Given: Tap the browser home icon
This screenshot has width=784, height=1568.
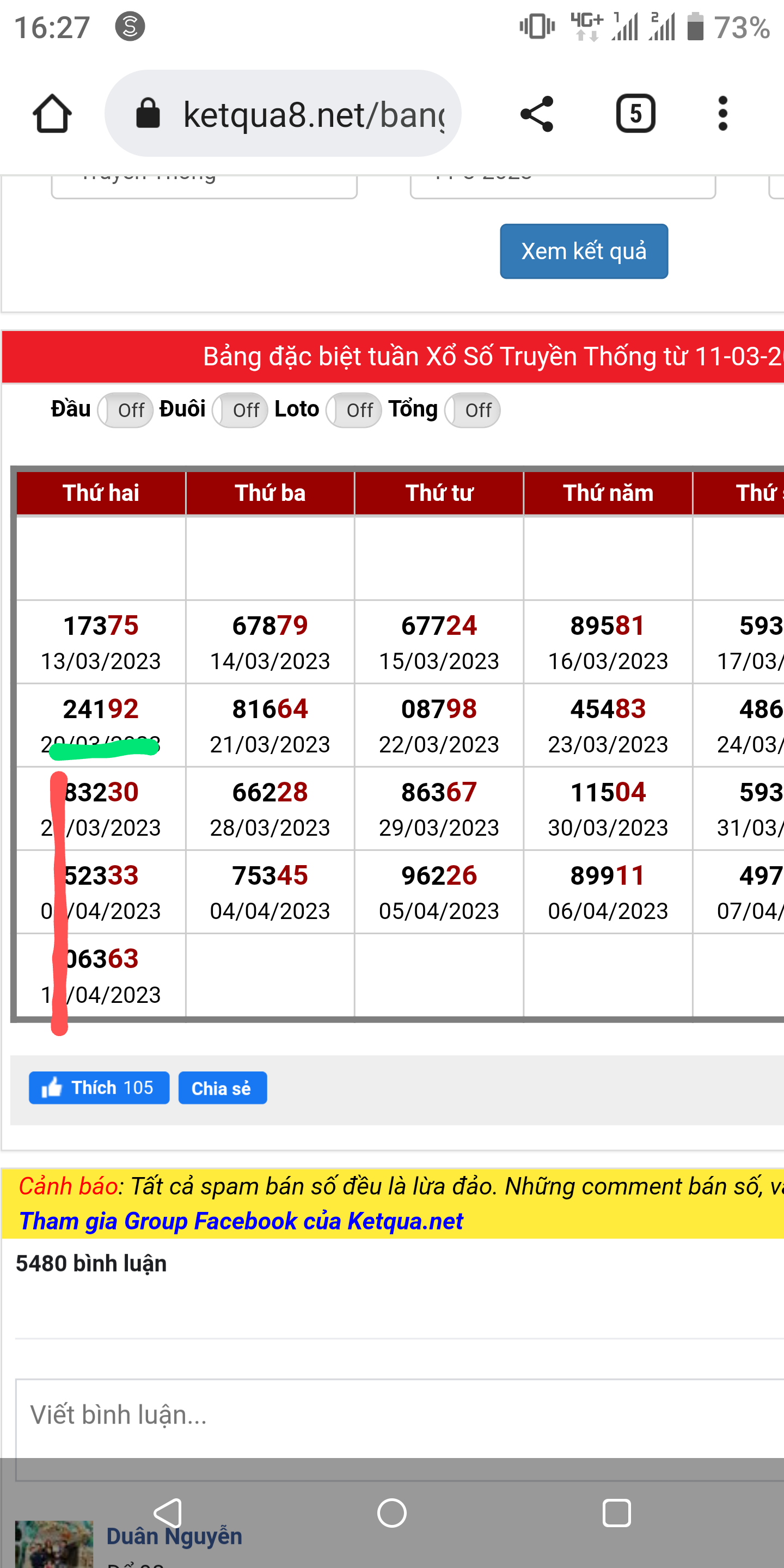Looking at the screenshot, I should point(52,114).
